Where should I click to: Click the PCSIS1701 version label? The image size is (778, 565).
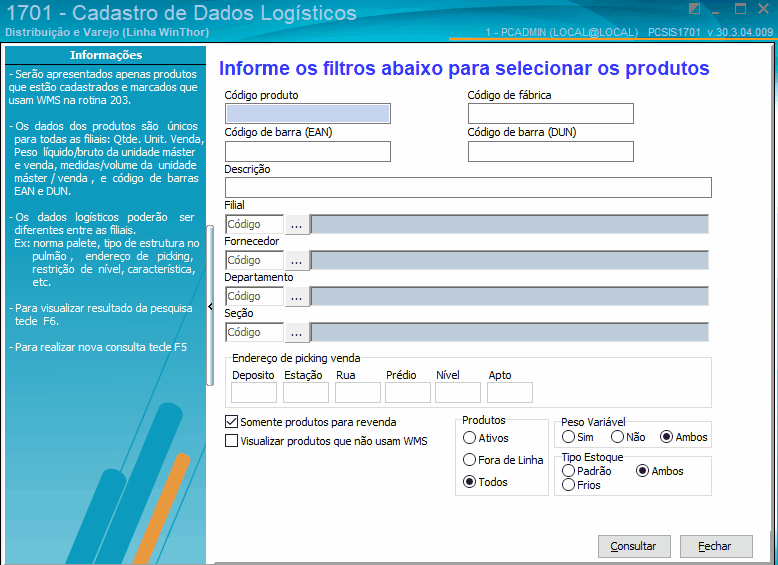pyautogui.click(x=711, y=33)
